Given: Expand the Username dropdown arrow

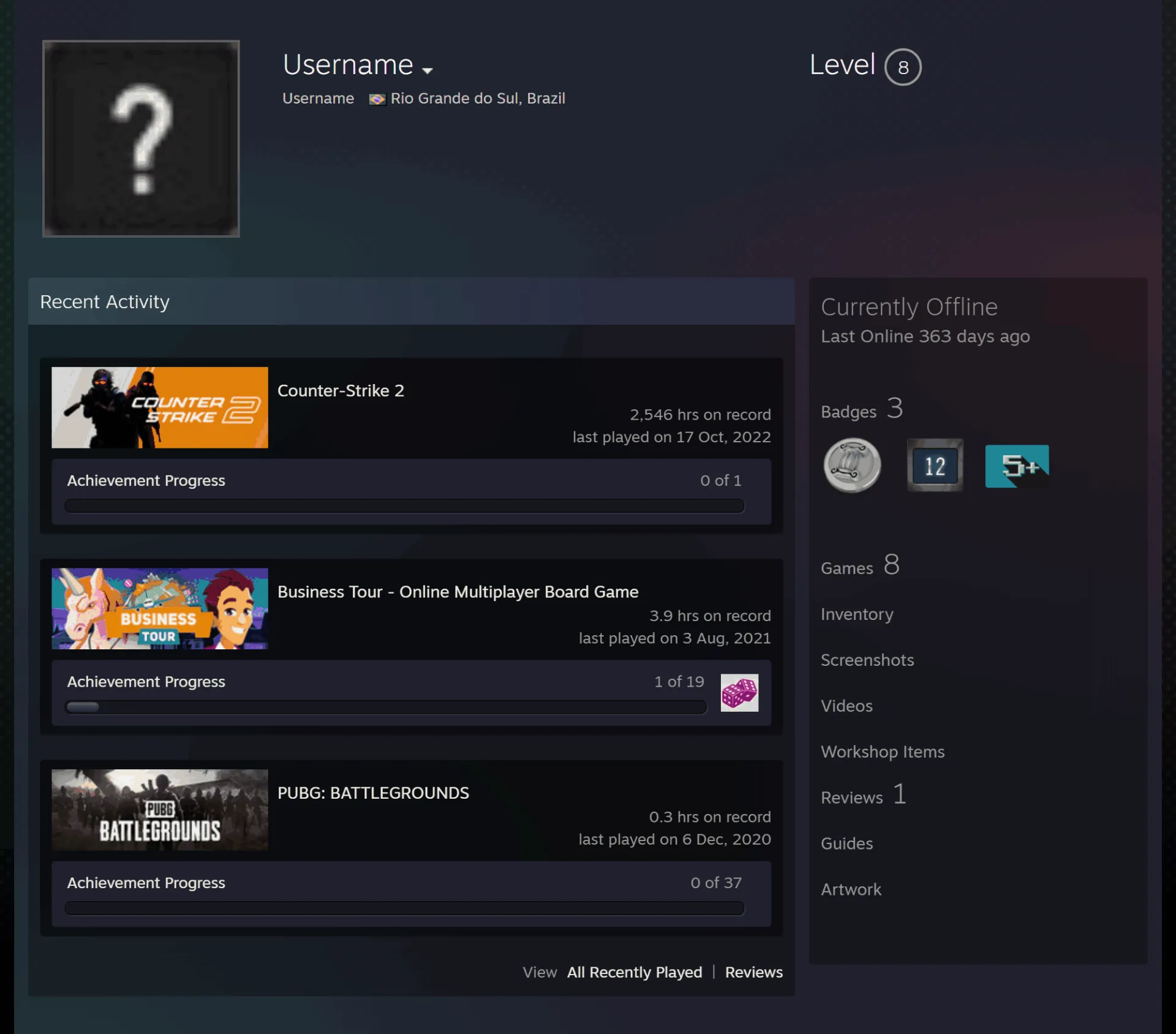Looking at the screenshot, I should pyautogui.click(x=428, y=70).
